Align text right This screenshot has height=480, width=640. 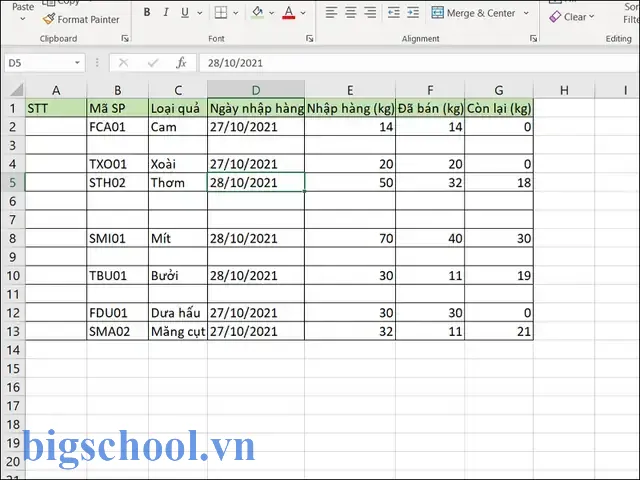(x=370, y=13)
